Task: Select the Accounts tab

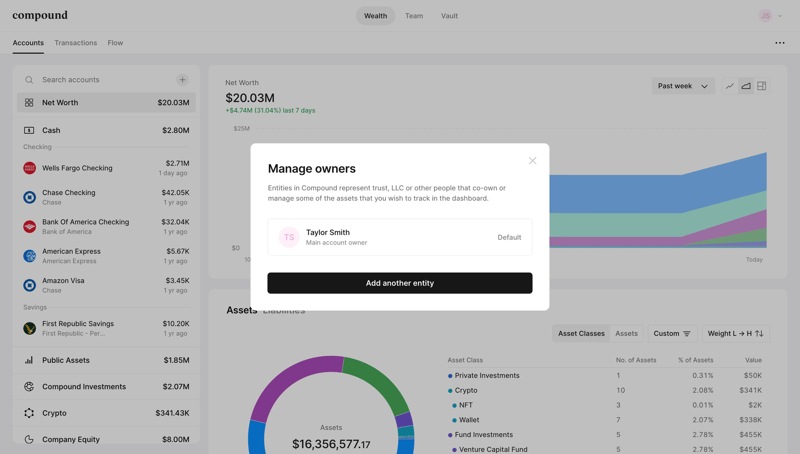Action: point(28,43)
